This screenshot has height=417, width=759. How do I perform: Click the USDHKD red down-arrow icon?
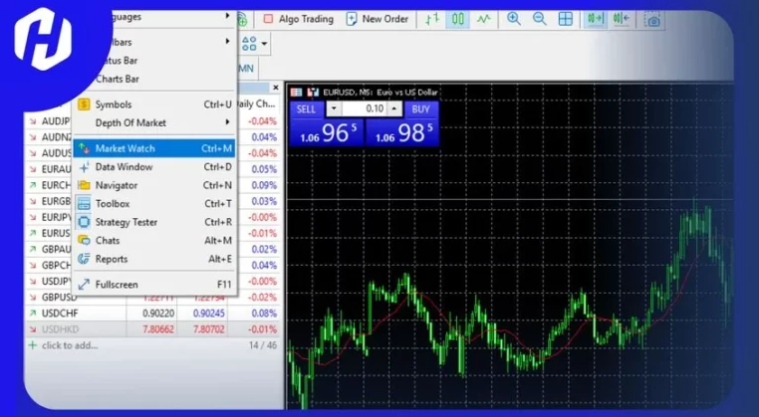pos(32,329)
